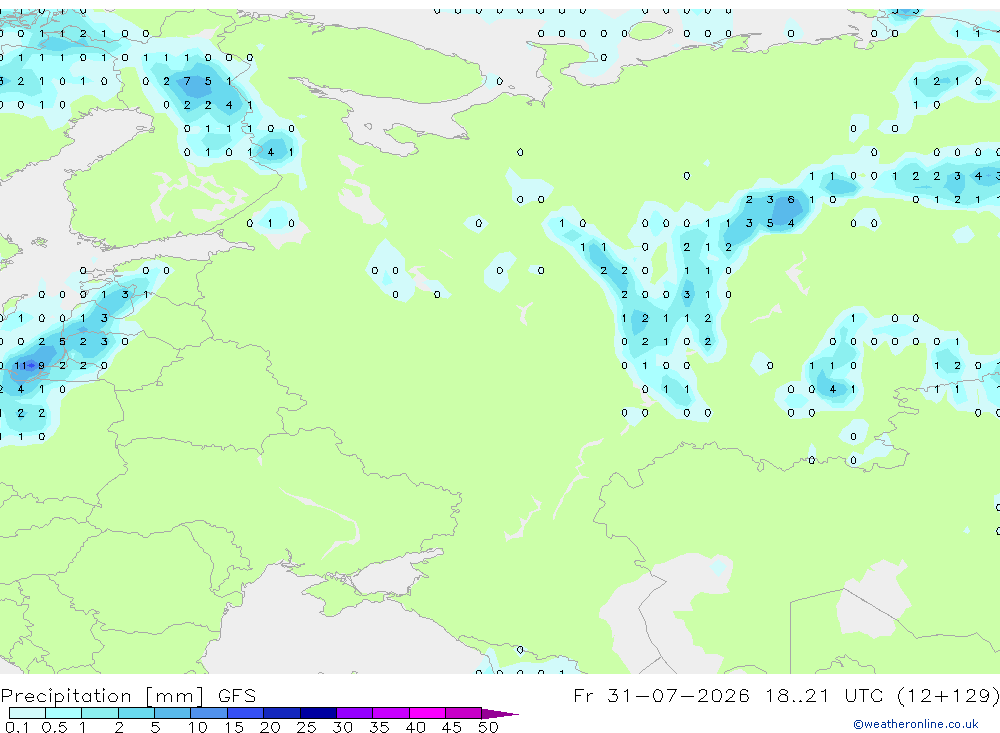The image size is (1000, 733).
Task: Click the 40–45 mm magenta legend swatch
Action: tap(427, 713)
